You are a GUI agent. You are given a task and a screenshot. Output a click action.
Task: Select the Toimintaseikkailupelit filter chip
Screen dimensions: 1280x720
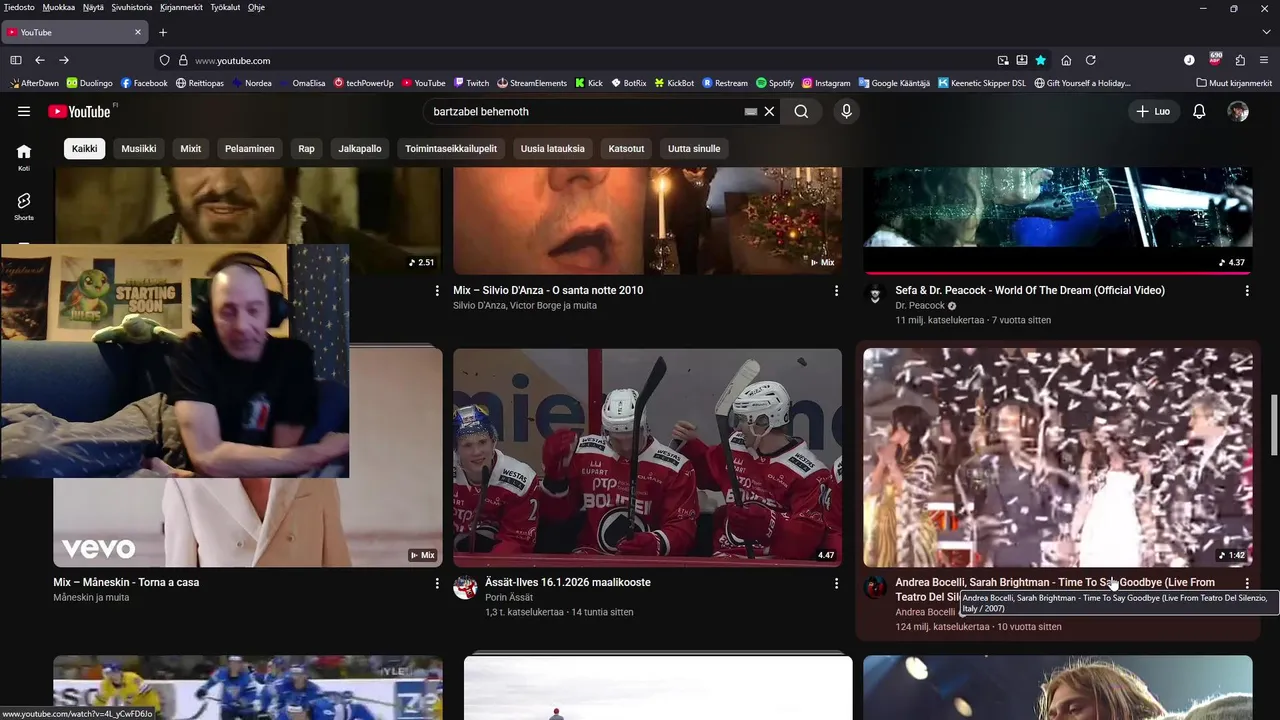pyautogui.click(x=451, y=148)
